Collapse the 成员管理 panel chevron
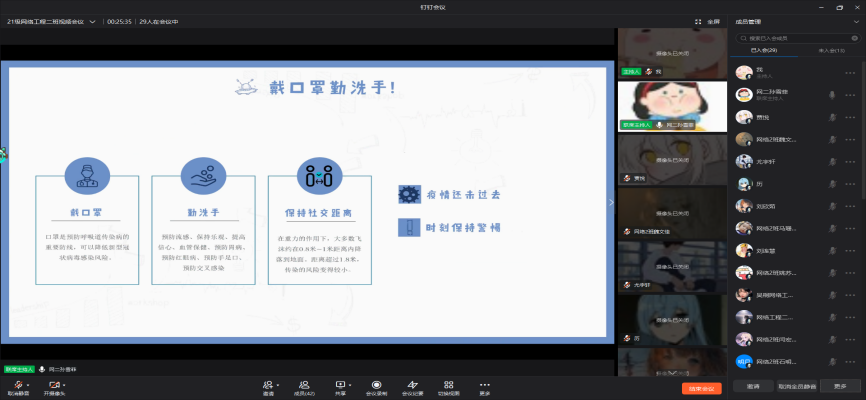Screen dimensions: 866x400 click(x=856, y=20)
